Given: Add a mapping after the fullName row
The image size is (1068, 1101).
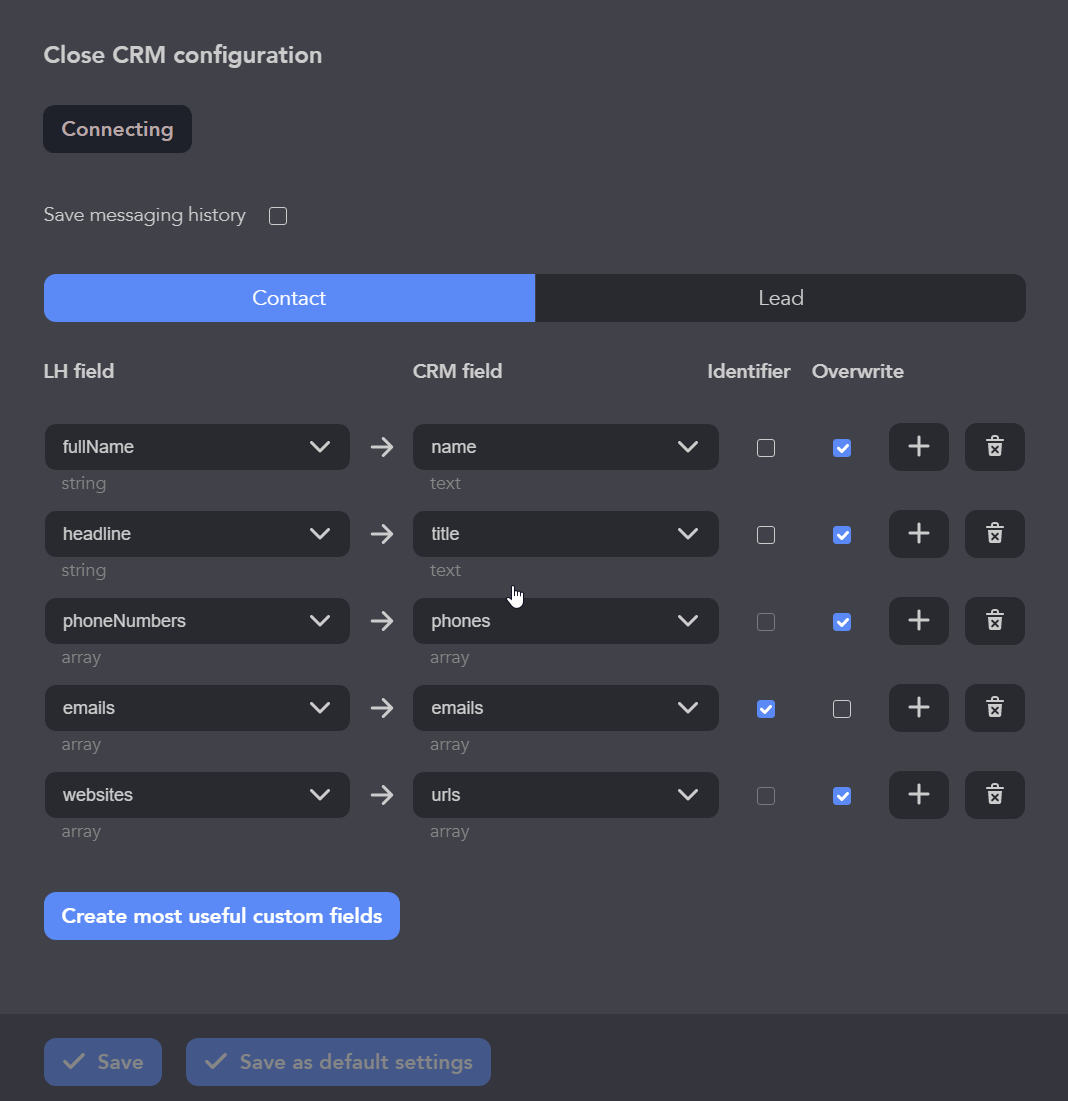Looking at the screenshot, I should click(x=918, y=447).
